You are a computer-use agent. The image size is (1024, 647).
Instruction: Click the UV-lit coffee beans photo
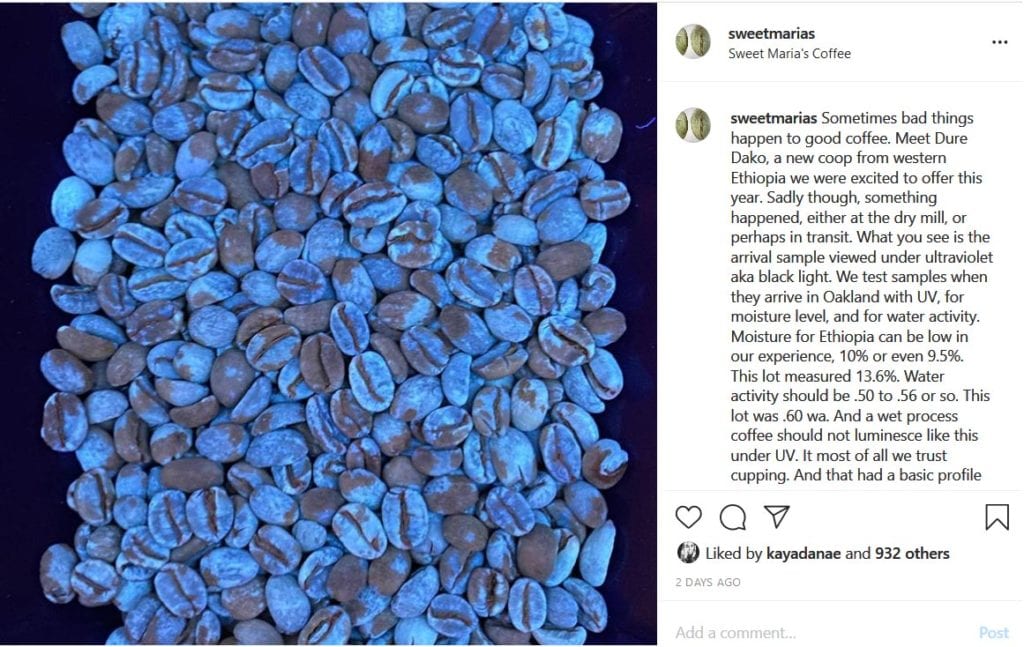328,324
